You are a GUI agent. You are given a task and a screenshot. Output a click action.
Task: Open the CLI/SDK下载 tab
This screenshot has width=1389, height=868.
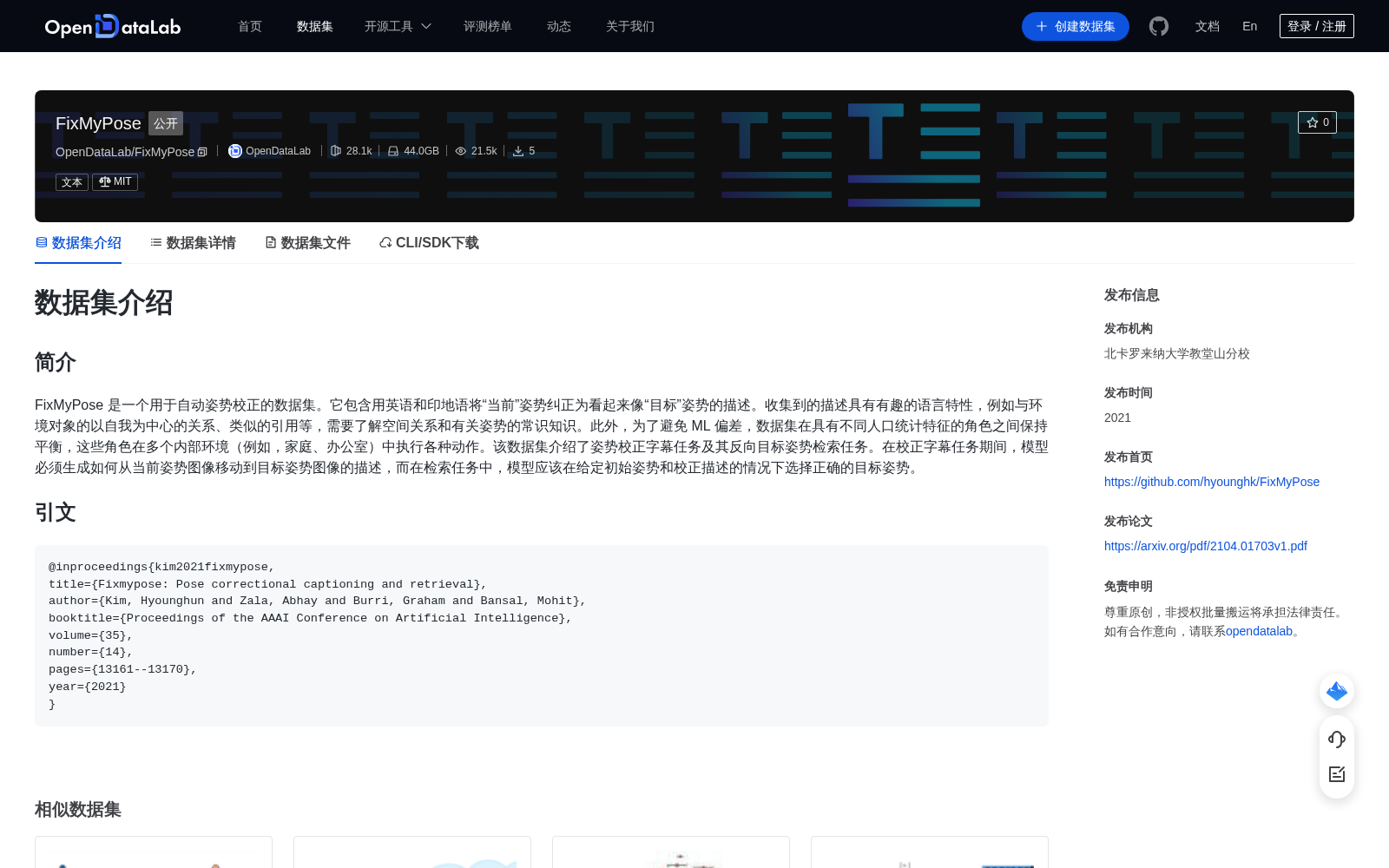coord(429,243)
